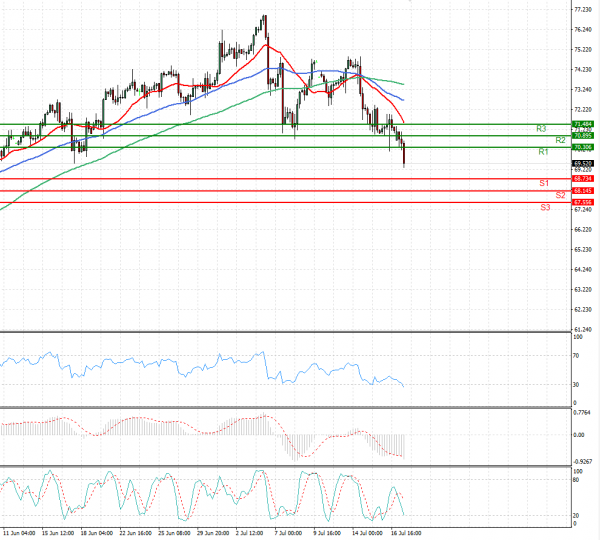Image resolution: width=600 pixels, height=540 pixels.
Task: Select the red 67.556 price tag
Action: click(x=583, y=202)
